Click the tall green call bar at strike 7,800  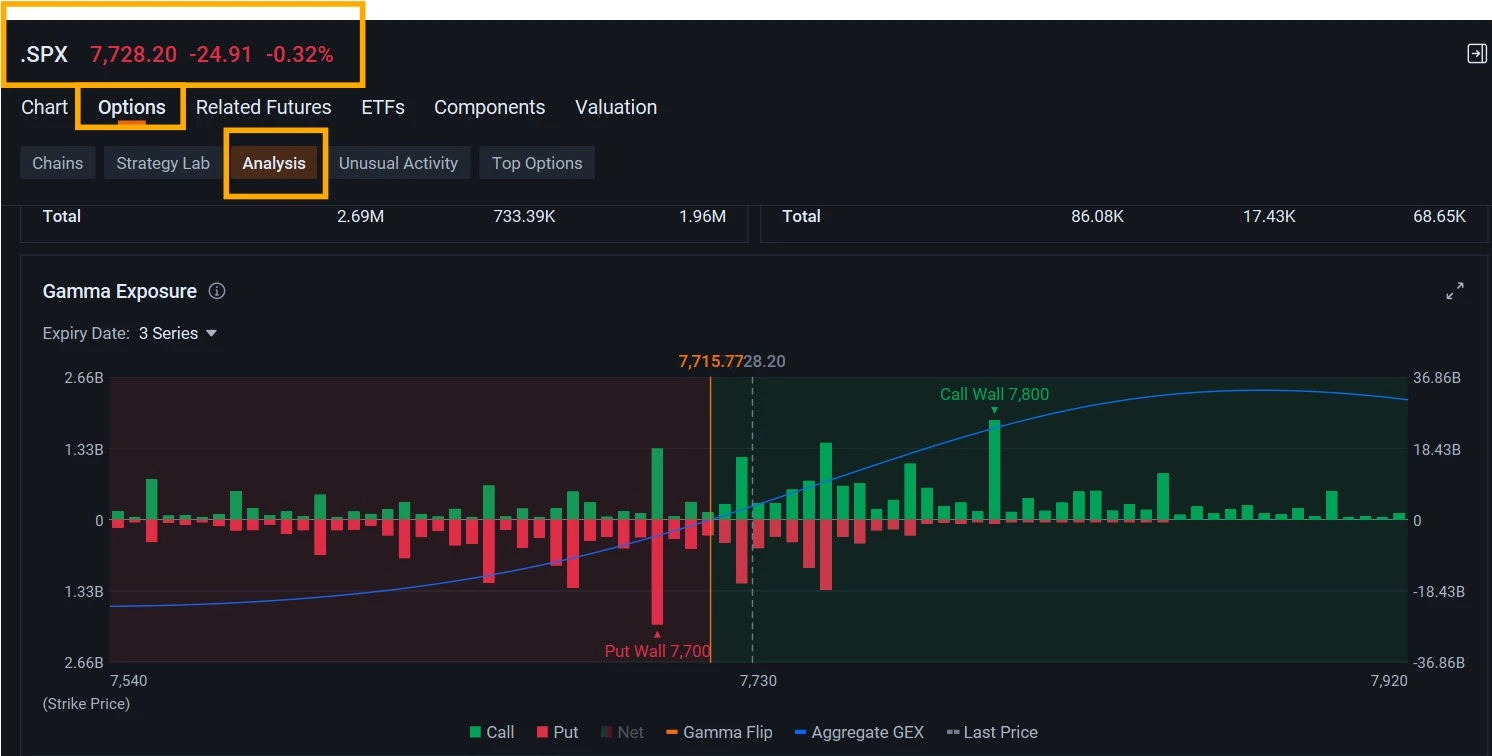click(994, 470)
